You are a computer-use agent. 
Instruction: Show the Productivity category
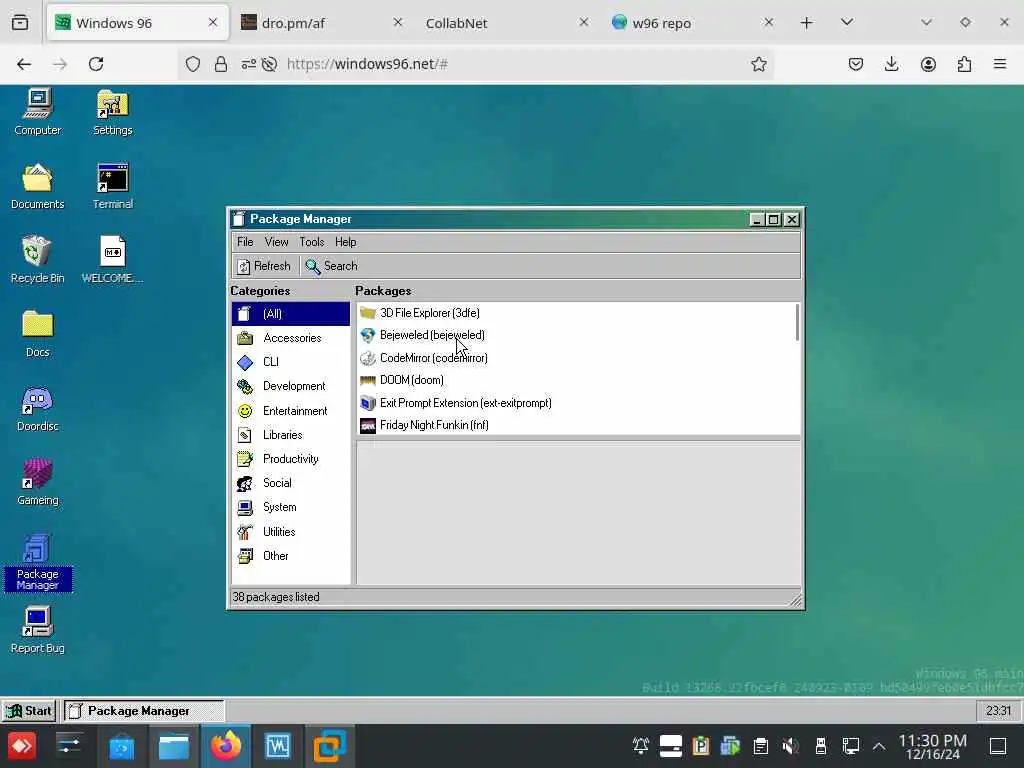(291, 459)
